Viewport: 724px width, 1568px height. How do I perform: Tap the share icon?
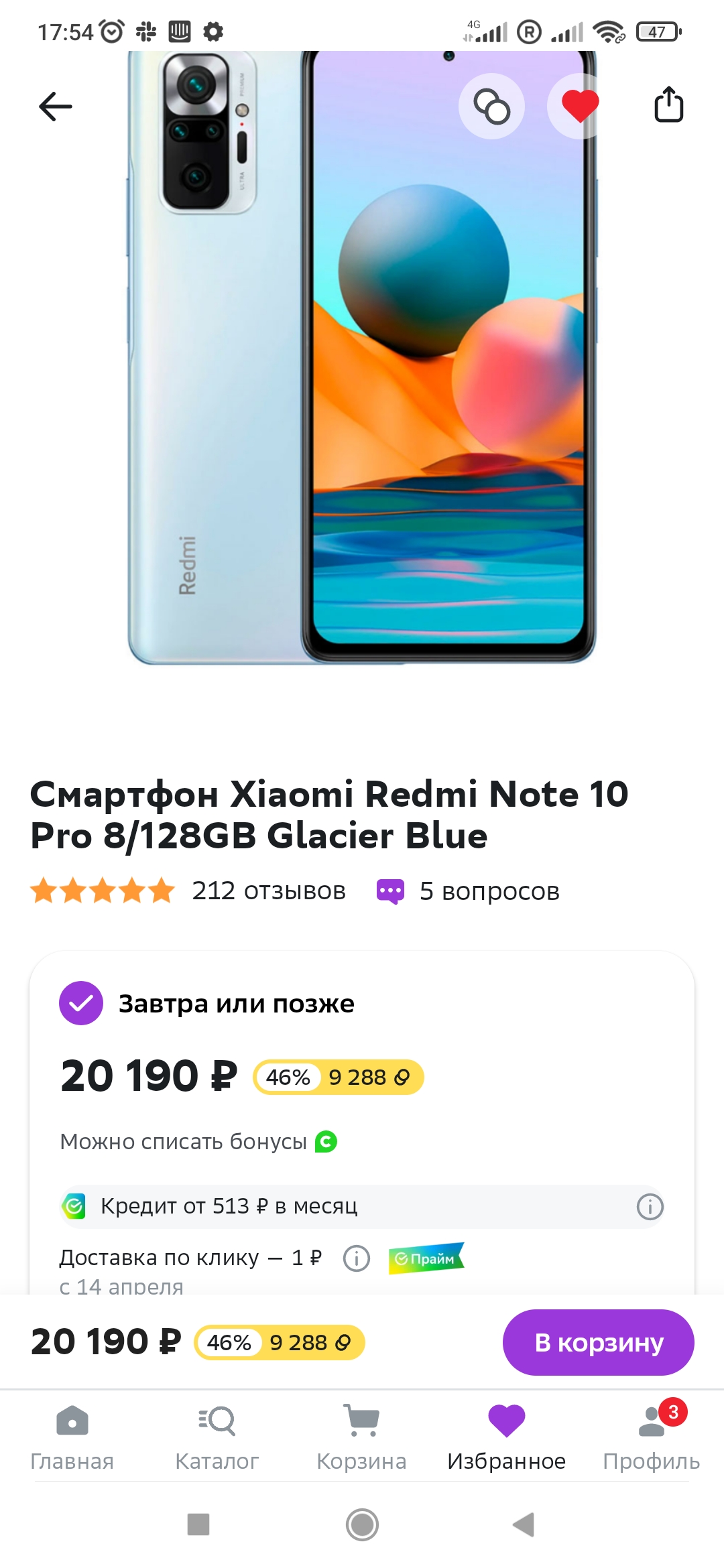coord(668,105)
